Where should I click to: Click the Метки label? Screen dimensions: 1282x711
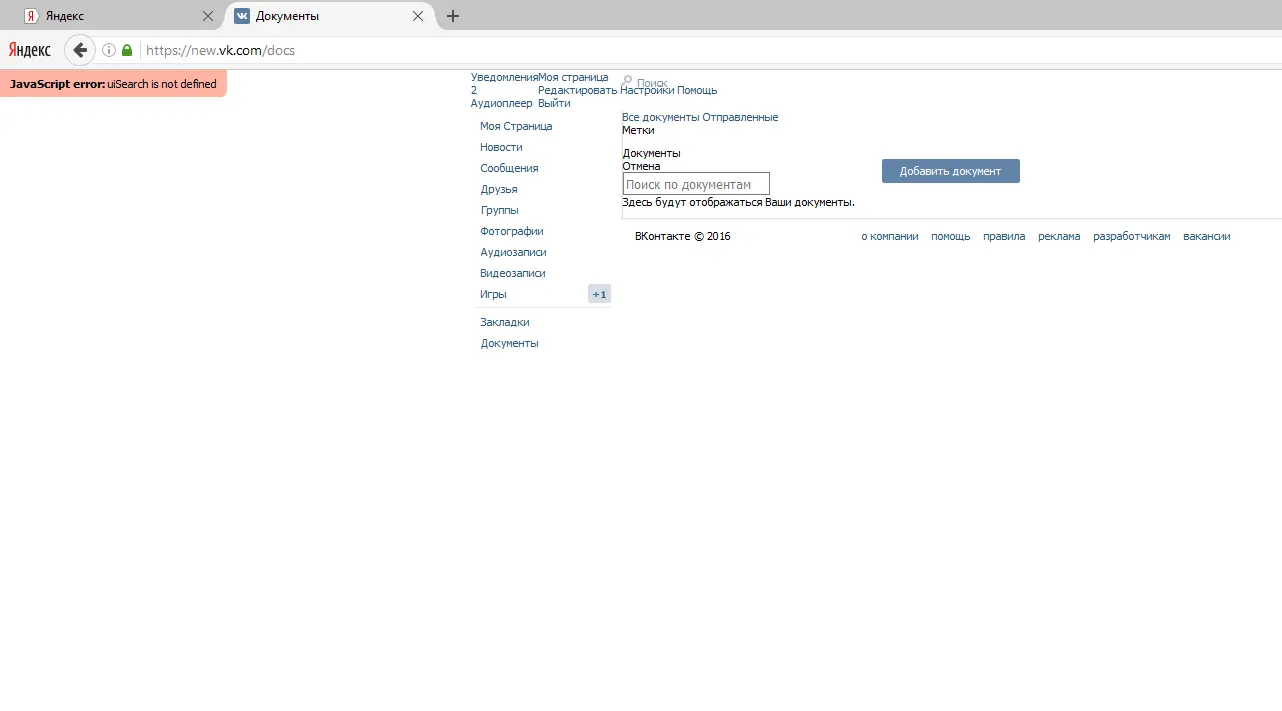[x=638, y=130]
